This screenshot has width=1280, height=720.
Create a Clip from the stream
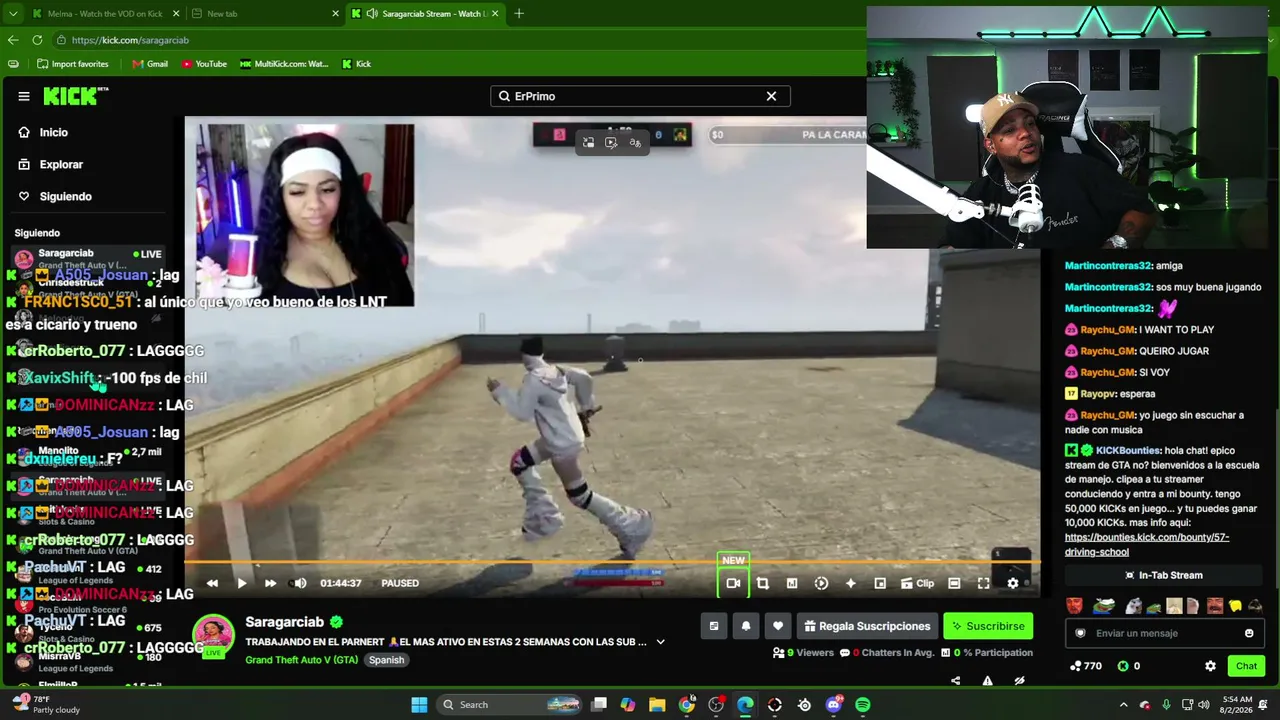tap(917, 583)
